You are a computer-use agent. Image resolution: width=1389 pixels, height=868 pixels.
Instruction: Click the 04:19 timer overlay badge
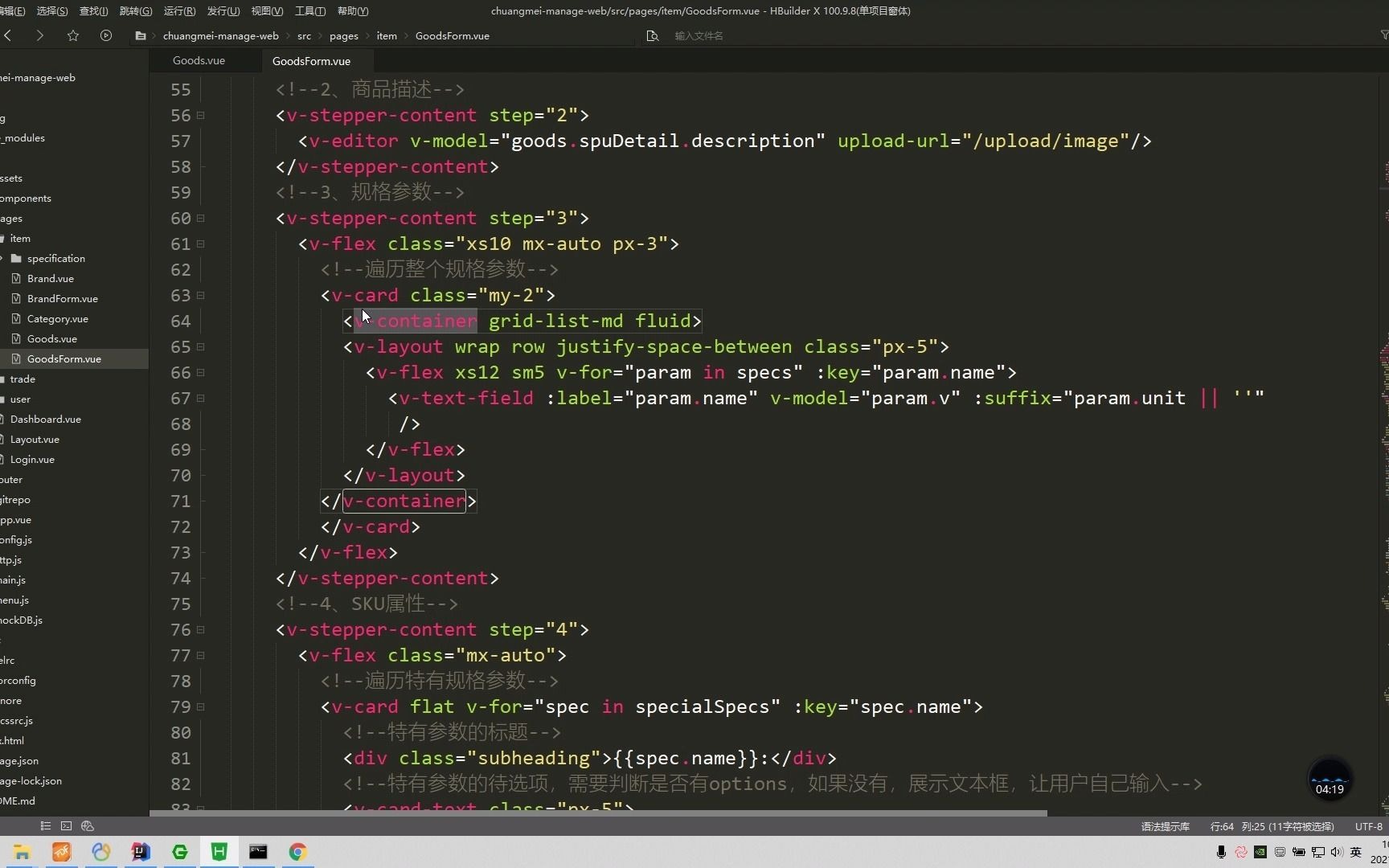coord(1330,779)
